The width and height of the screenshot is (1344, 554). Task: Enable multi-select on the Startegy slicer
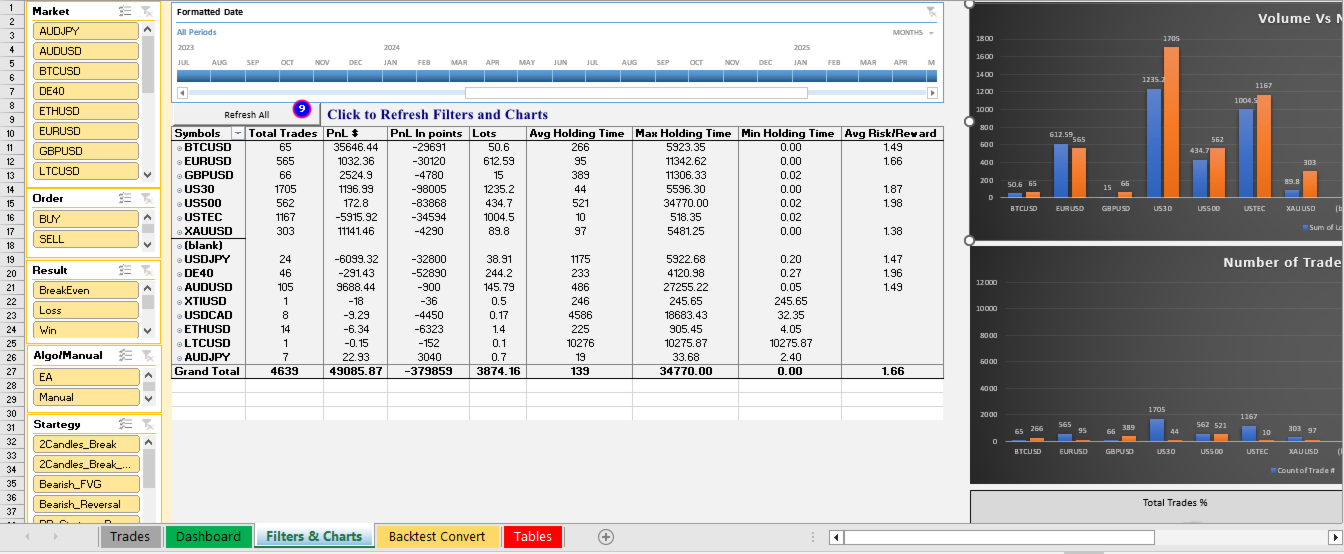125,424
